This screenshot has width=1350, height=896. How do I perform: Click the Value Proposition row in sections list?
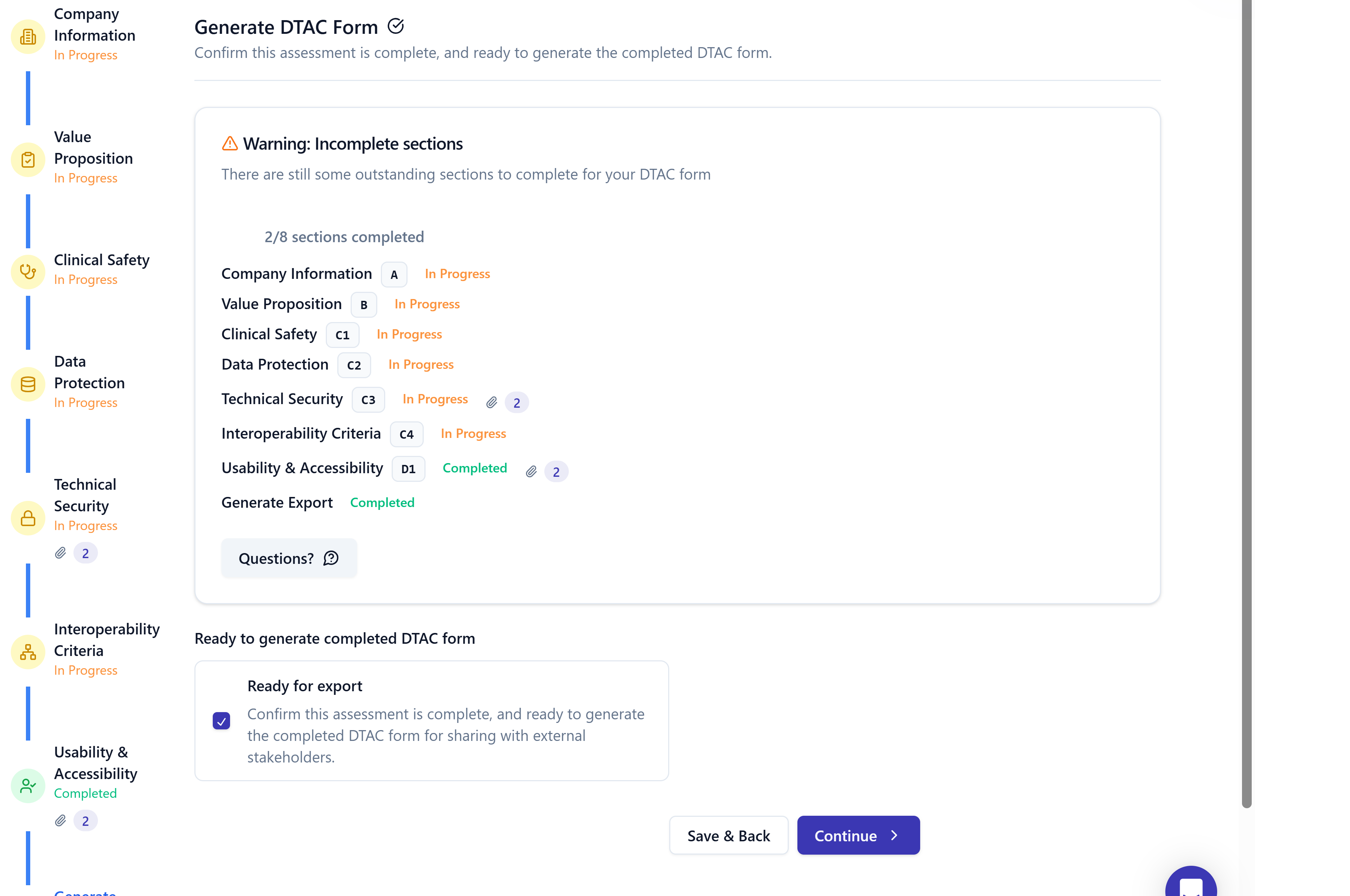point(341,304)
